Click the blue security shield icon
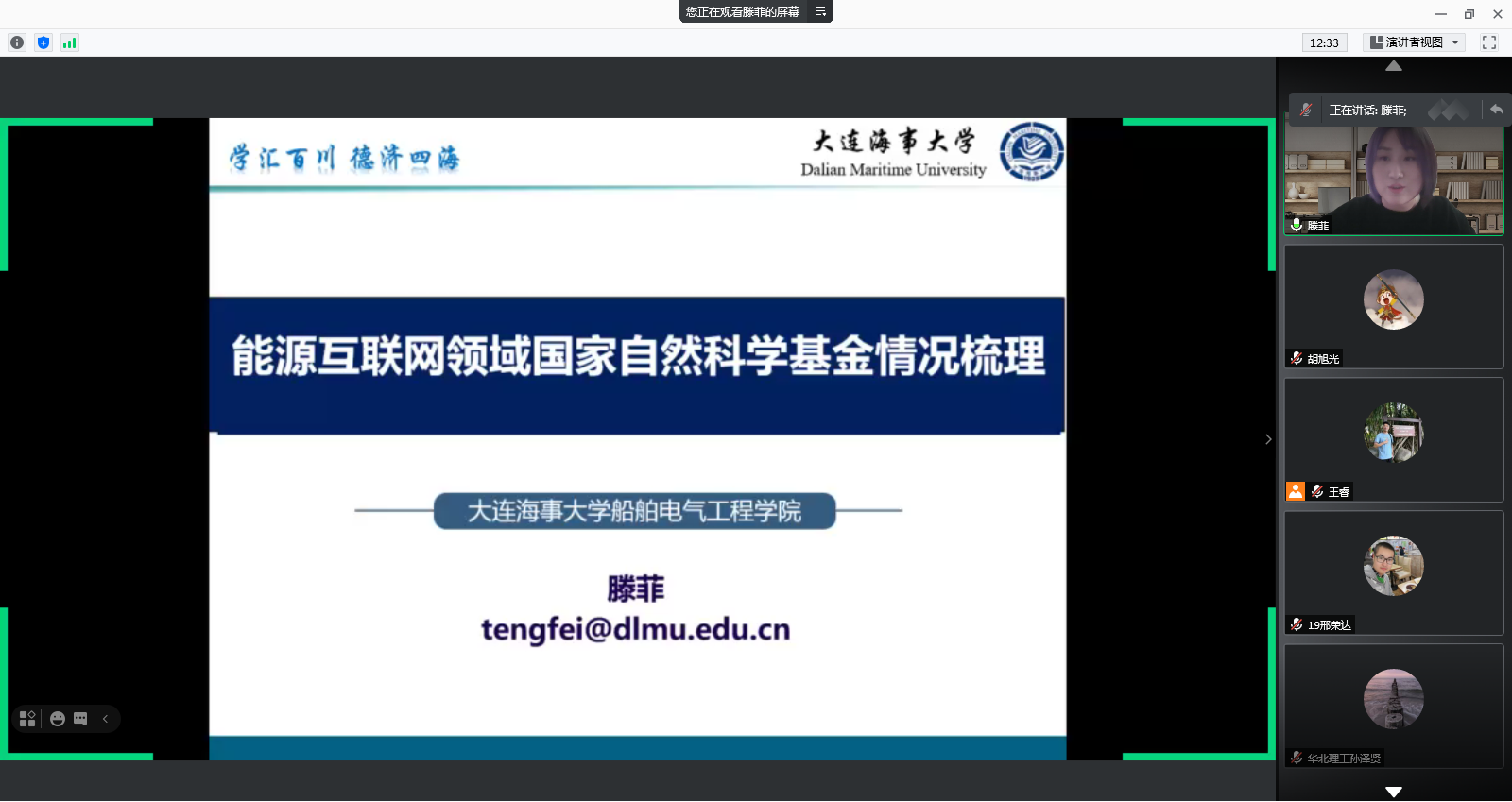This screenshot has width=1512, height=802. (43, 43)
